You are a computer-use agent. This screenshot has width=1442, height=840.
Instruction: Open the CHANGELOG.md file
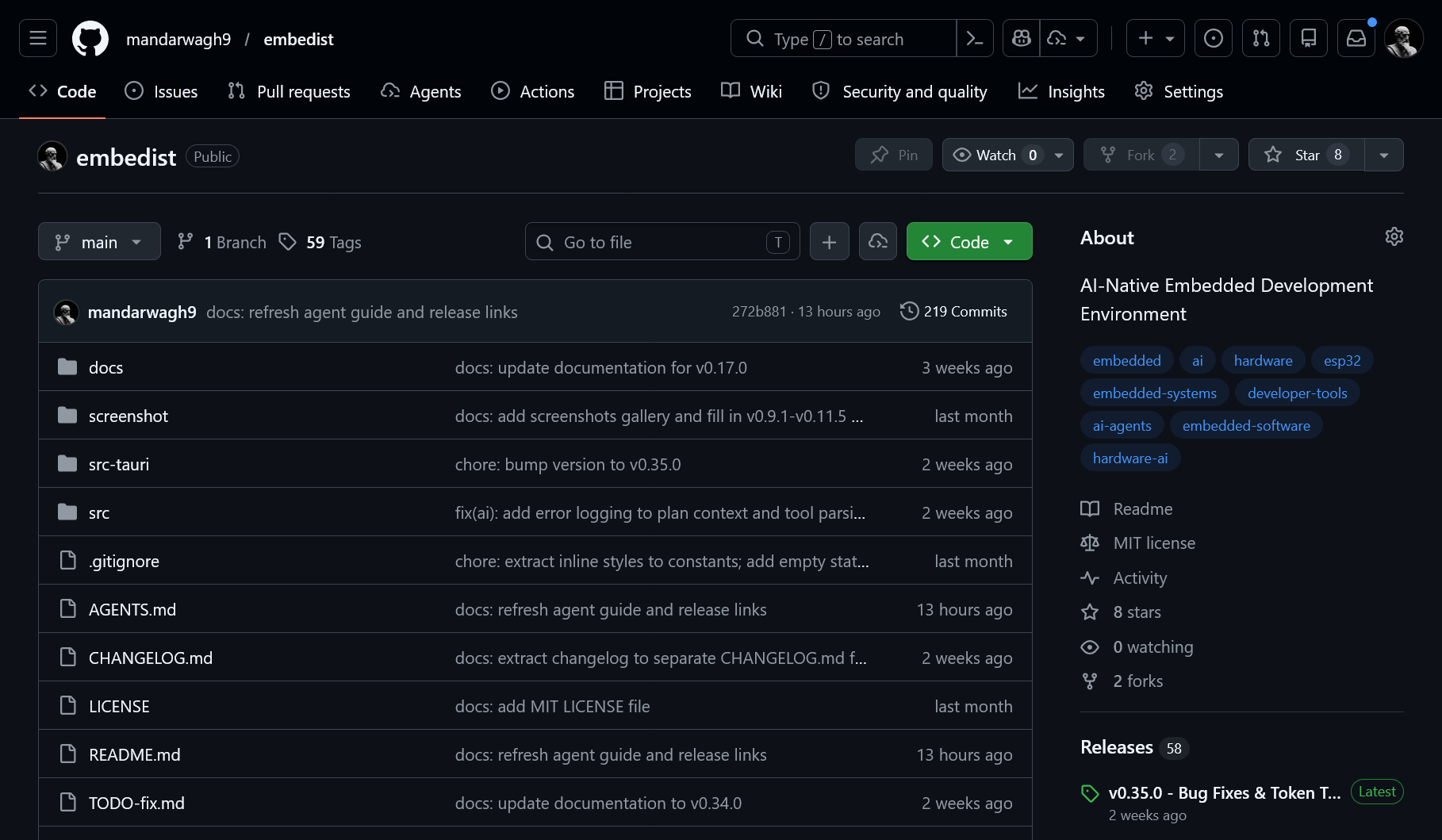(x=150, y=657)
